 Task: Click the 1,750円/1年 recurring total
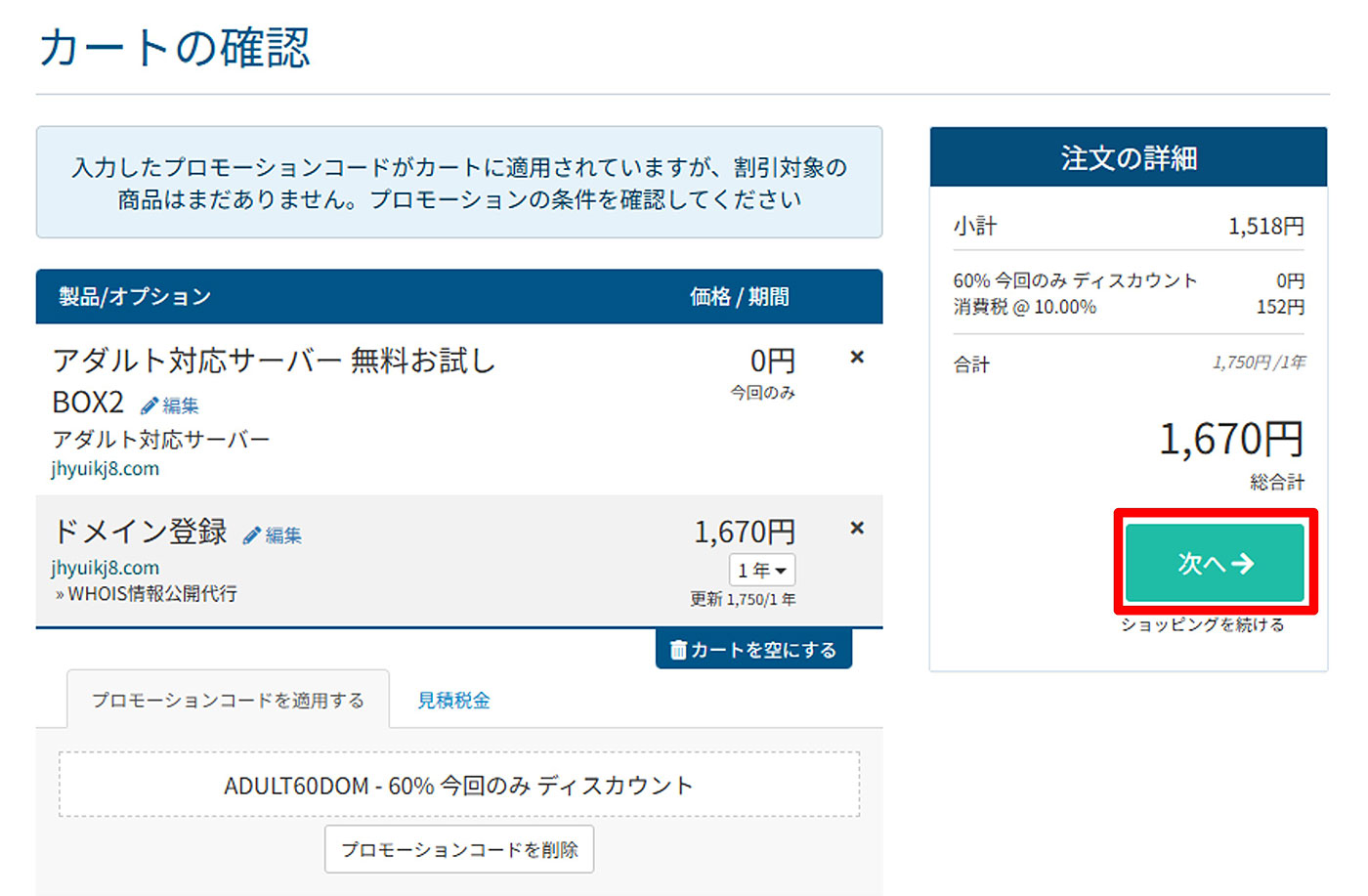pos(1259,363)
